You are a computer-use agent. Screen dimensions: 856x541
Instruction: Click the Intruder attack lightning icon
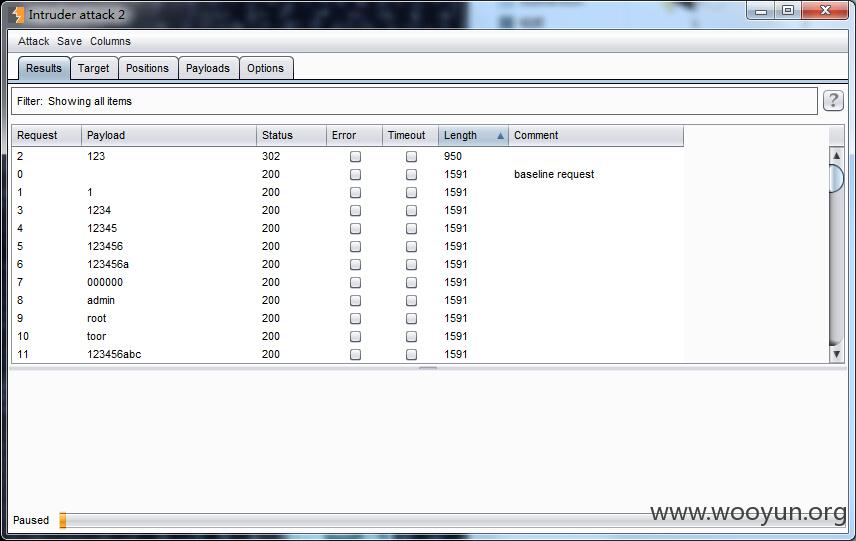[18, 15]
